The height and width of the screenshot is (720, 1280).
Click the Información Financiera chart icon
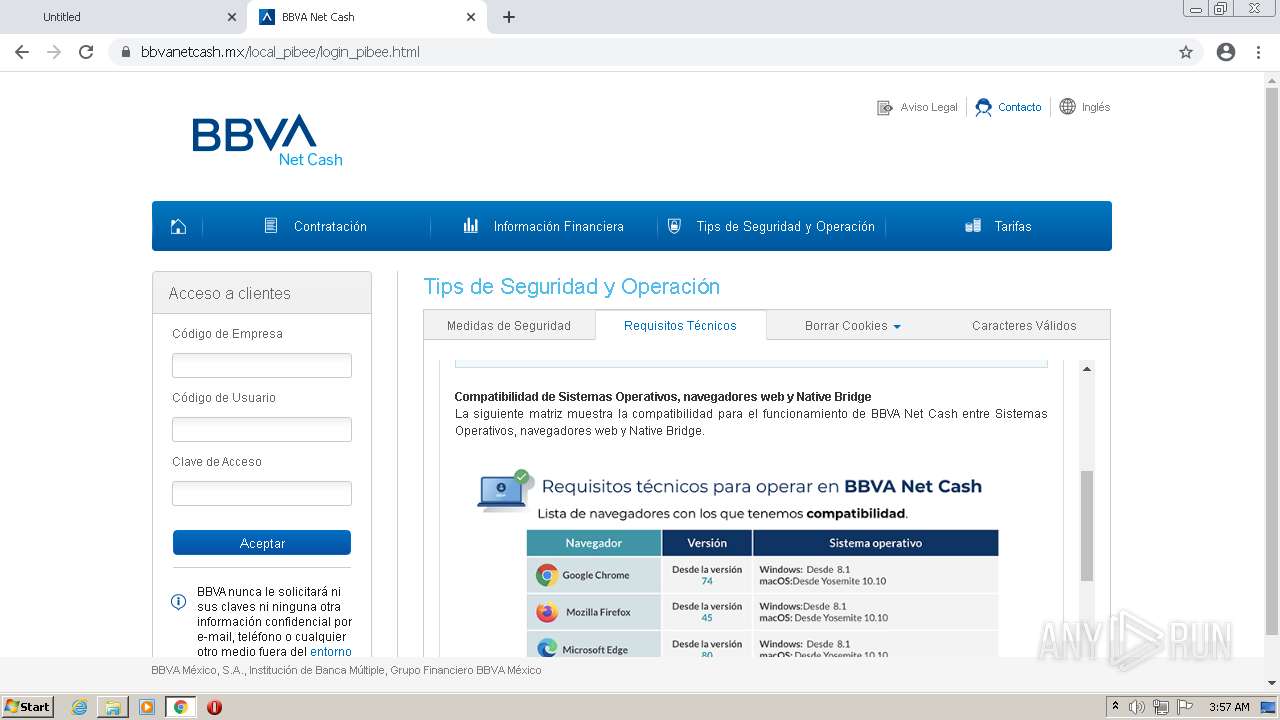pyautogui.click(x=471, y=226)
